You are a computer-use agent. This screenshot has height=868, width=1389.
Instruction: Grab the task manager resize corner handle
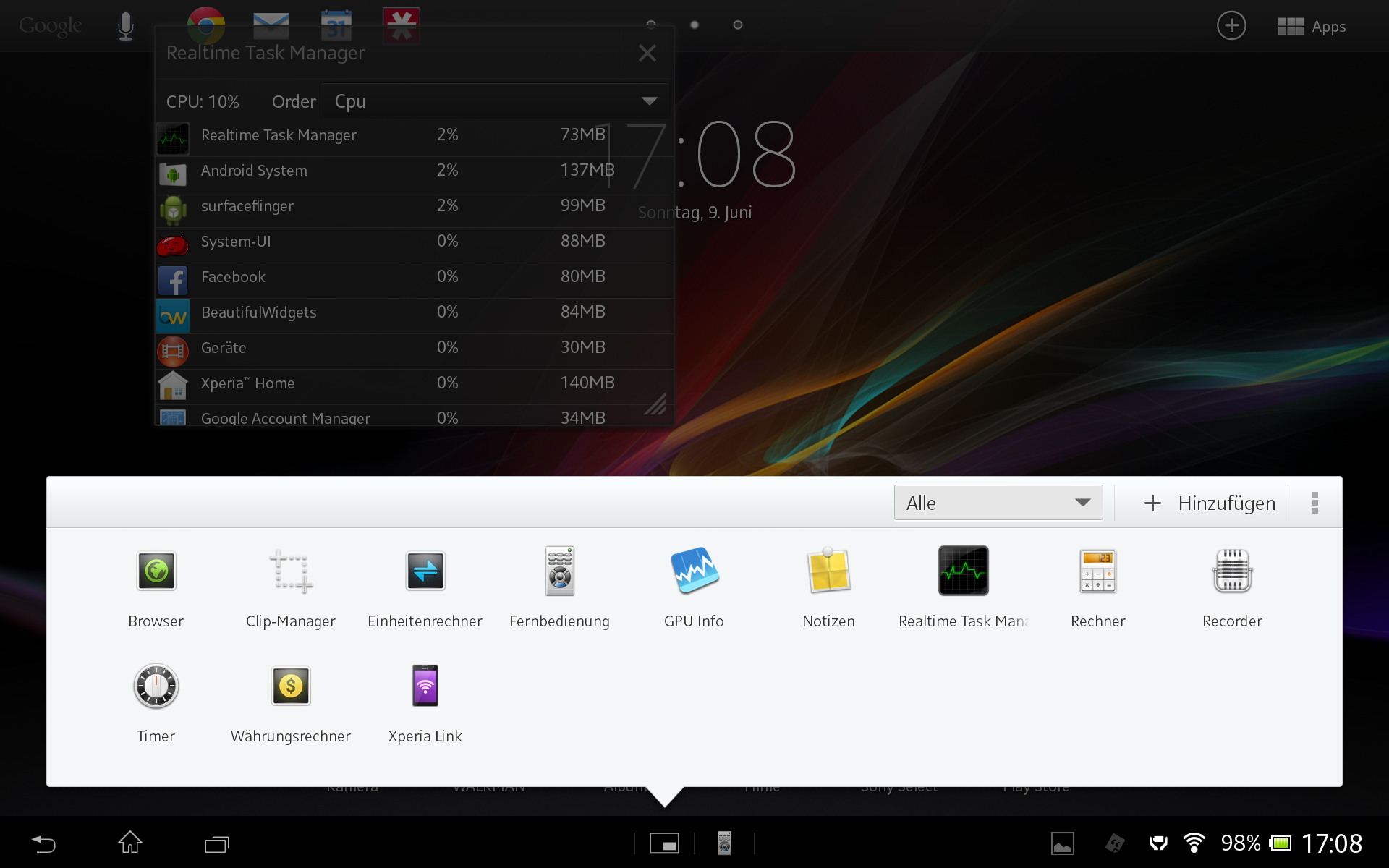pos(655,404)
